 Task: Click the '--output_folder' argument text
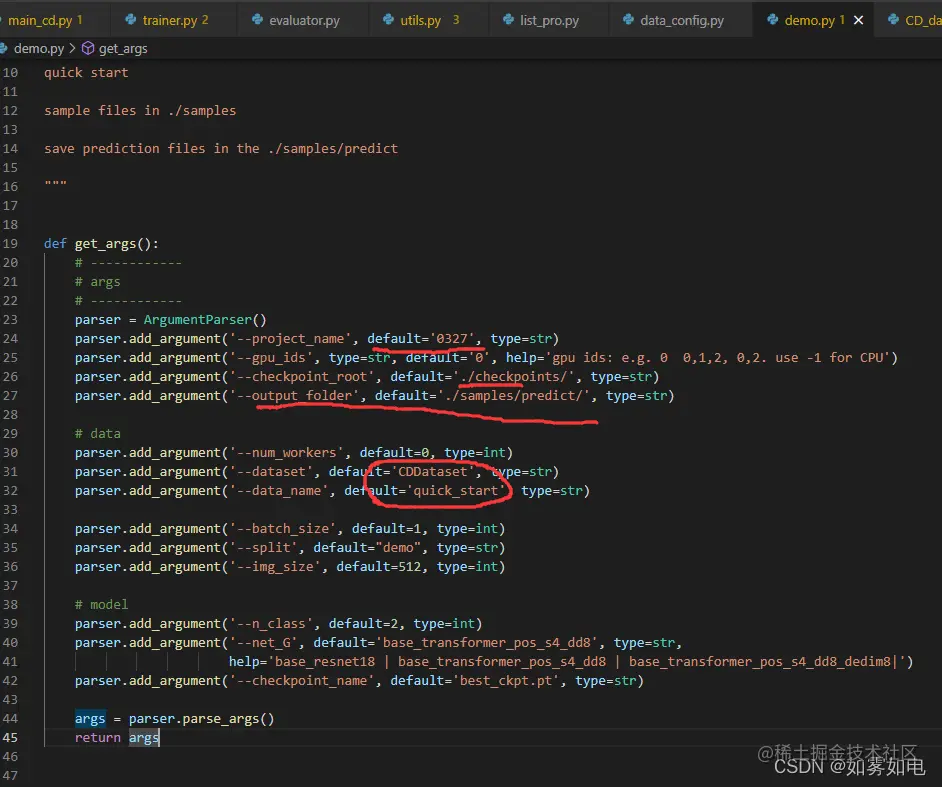coord(294,395)
